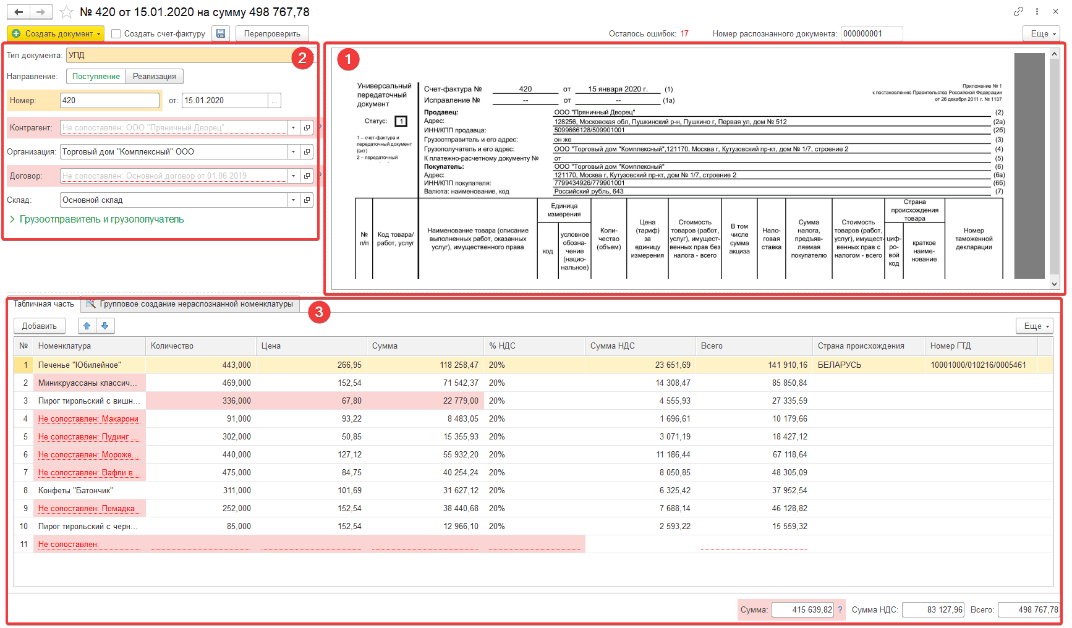Select the Поступление direction toggle
Image resolution: width=1072 pixels, height=628 pixels.
pos(97,76)
